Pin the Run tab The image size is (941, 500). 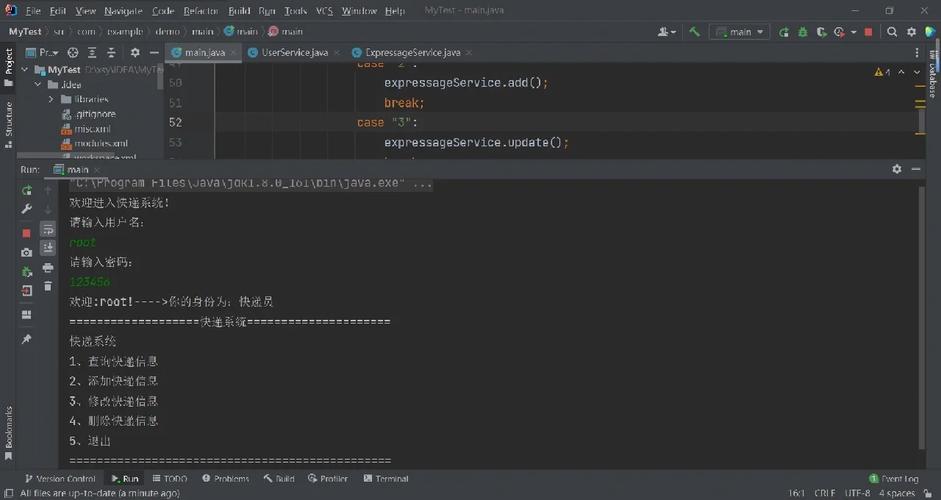pos(26,339)
